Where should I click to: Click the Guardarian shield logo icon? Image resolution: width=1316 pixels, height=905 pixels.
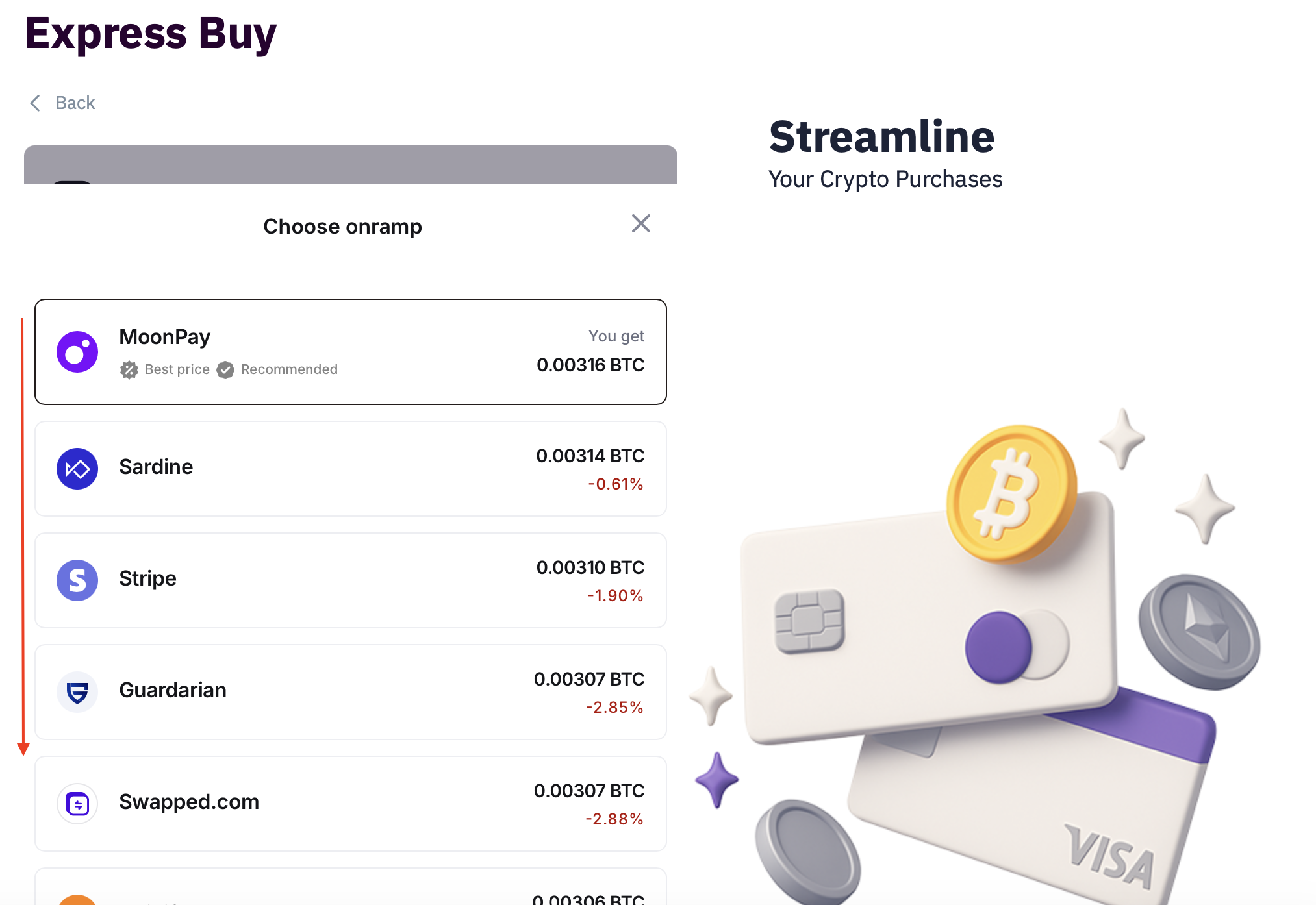77,692
